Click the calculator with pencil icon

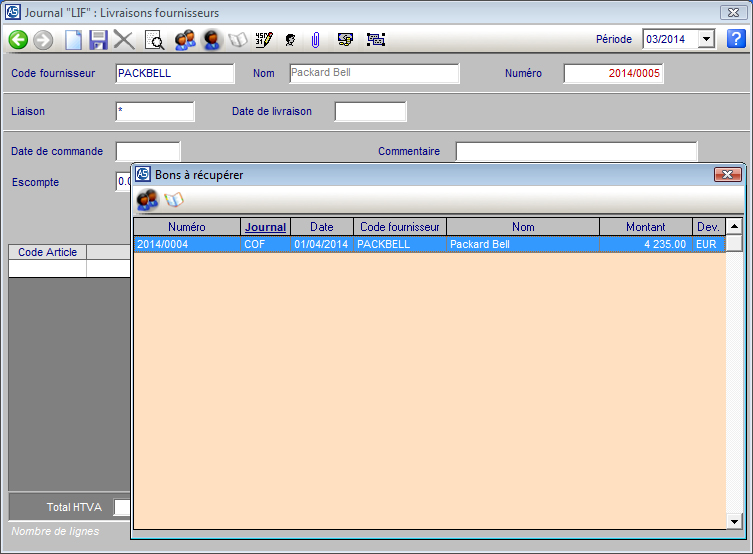264,40
